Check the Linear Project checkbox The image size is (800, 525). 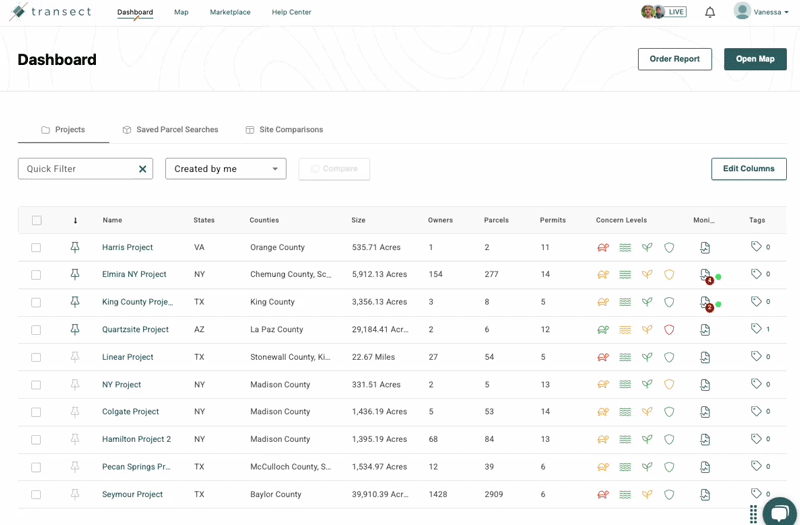[36, 358]
